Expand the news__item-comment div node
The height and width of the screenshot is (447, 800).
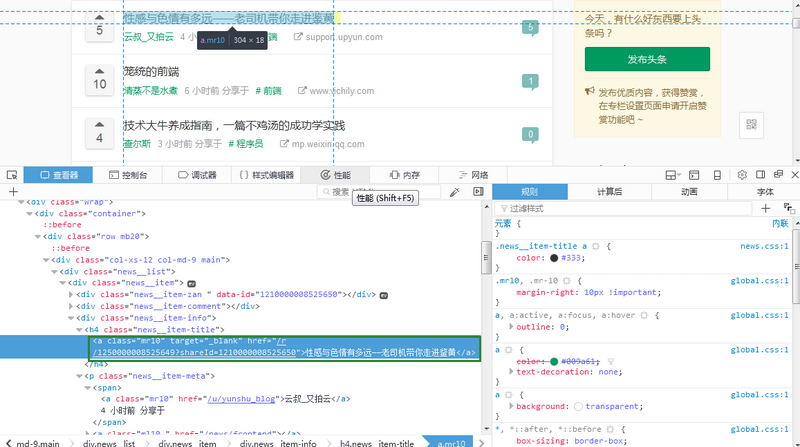click(x=71, y=306)
